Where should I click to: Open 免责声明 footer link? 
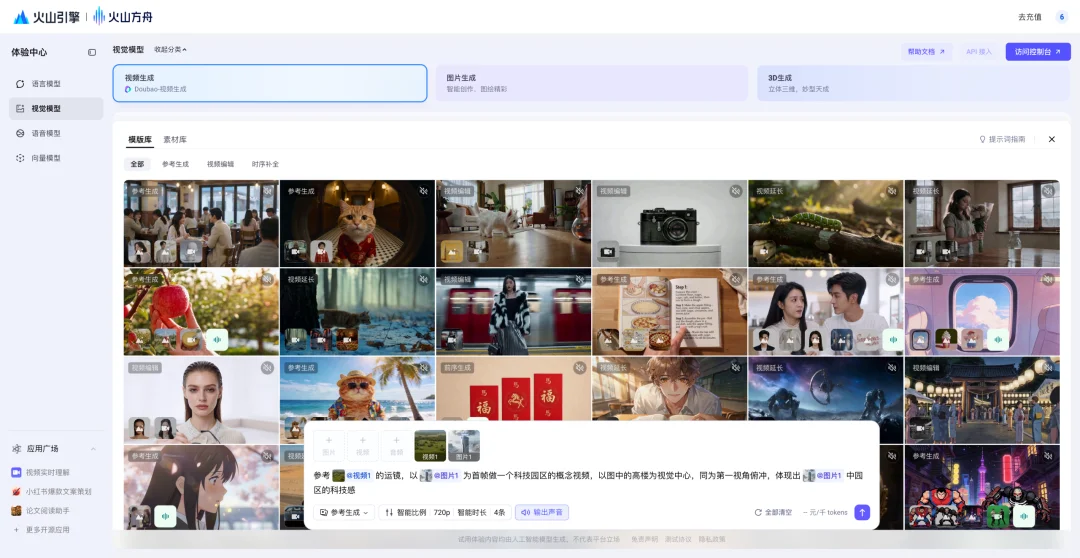644,539
